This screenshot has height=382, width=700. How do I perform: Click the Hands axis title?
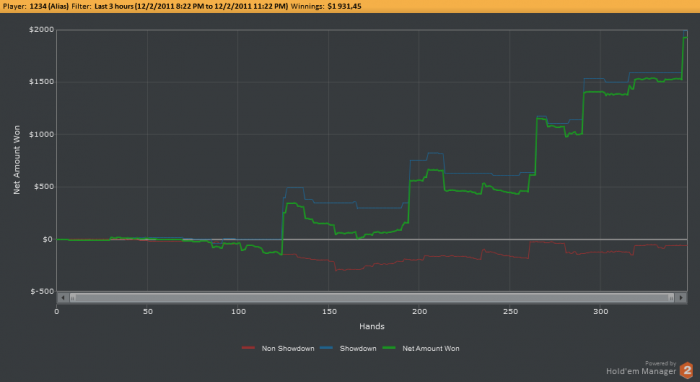(372, 326)
